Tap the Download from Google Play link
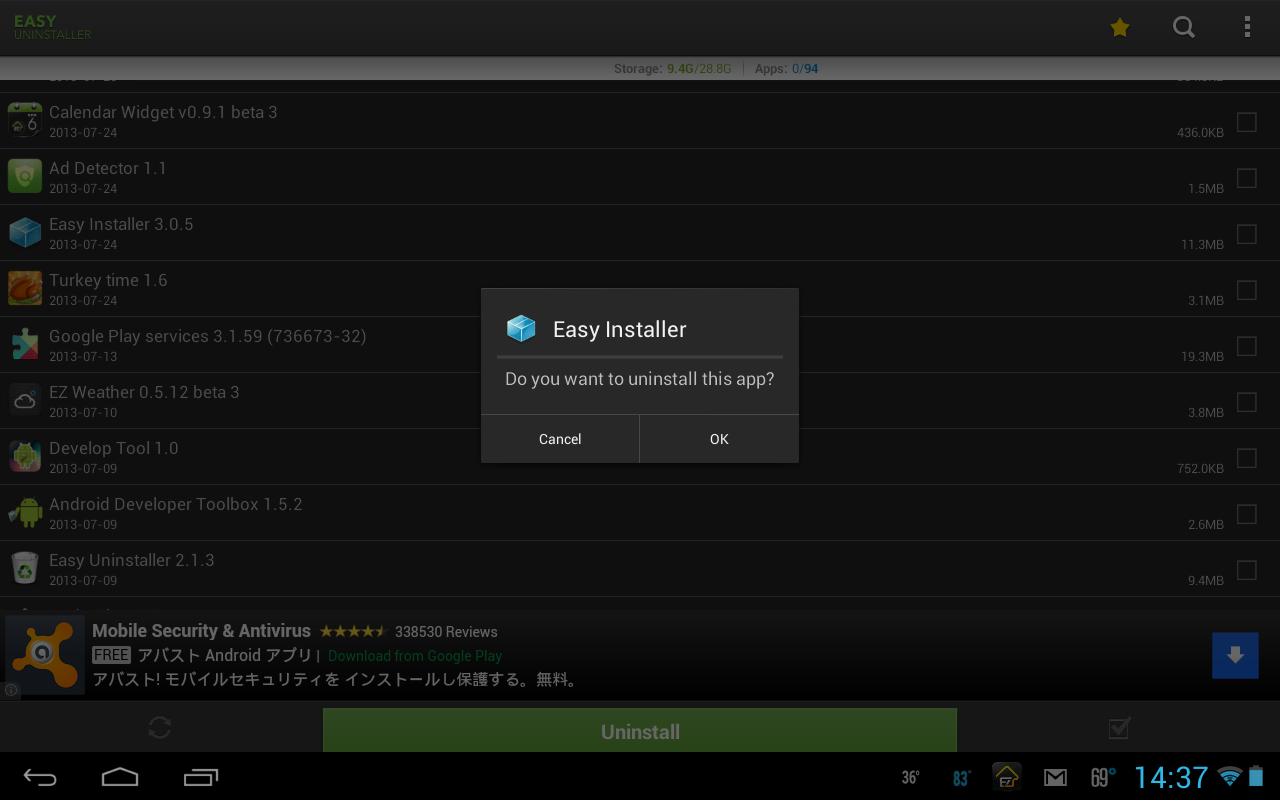Screen dimensions: 1280x800 pyautogui.click(x=414, y=655)
